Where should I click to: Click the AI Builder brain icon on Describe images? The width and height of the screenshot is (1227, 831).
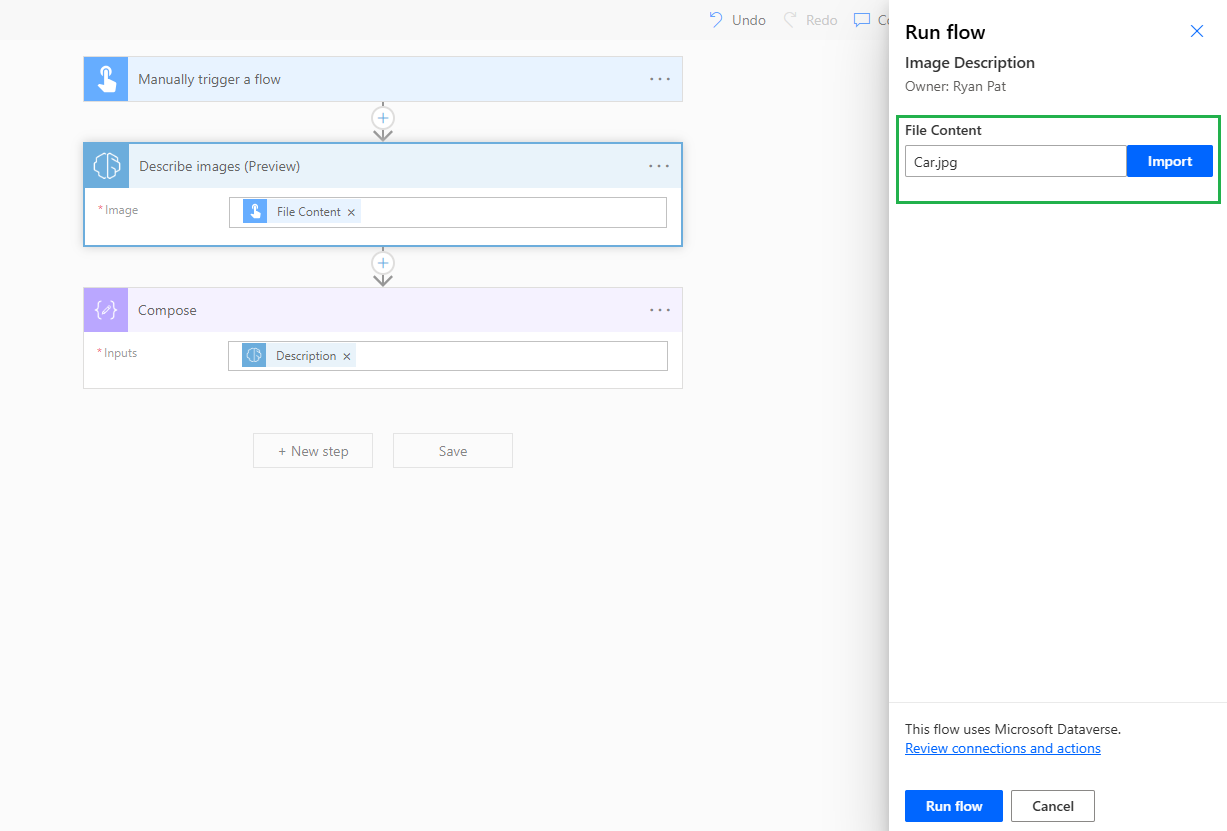(x=105, y=165)
